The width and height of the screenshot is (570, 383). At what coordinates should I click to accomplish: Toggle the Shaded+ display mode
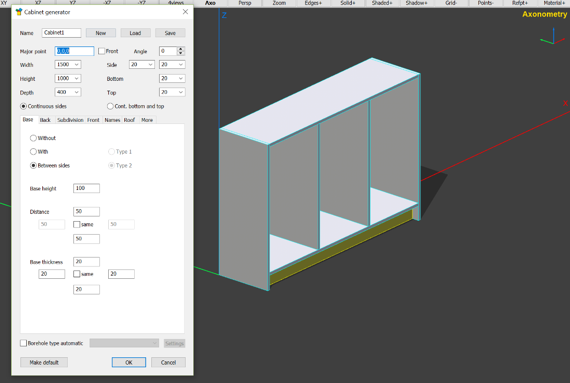(382, 3)
